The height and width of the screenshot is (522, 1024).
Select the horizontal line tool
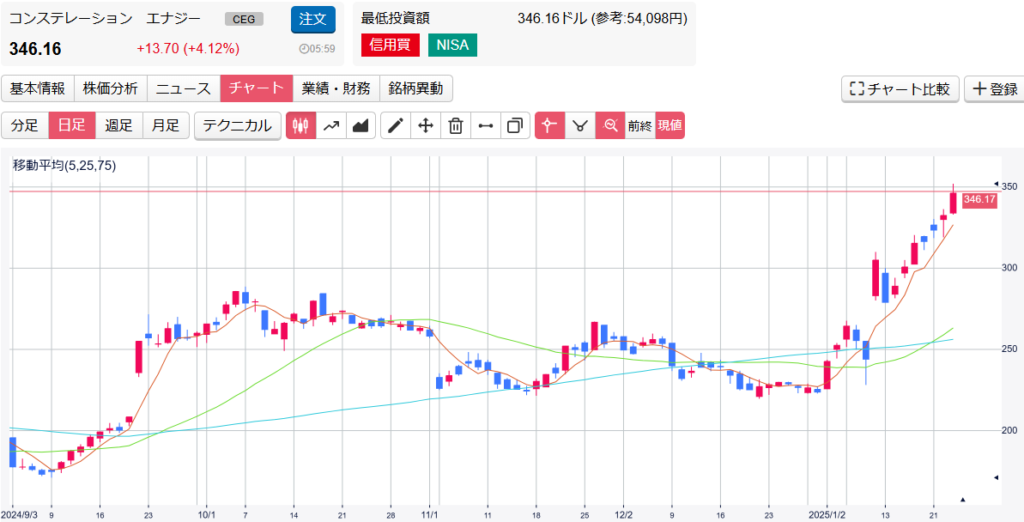(x=486, y=126)
